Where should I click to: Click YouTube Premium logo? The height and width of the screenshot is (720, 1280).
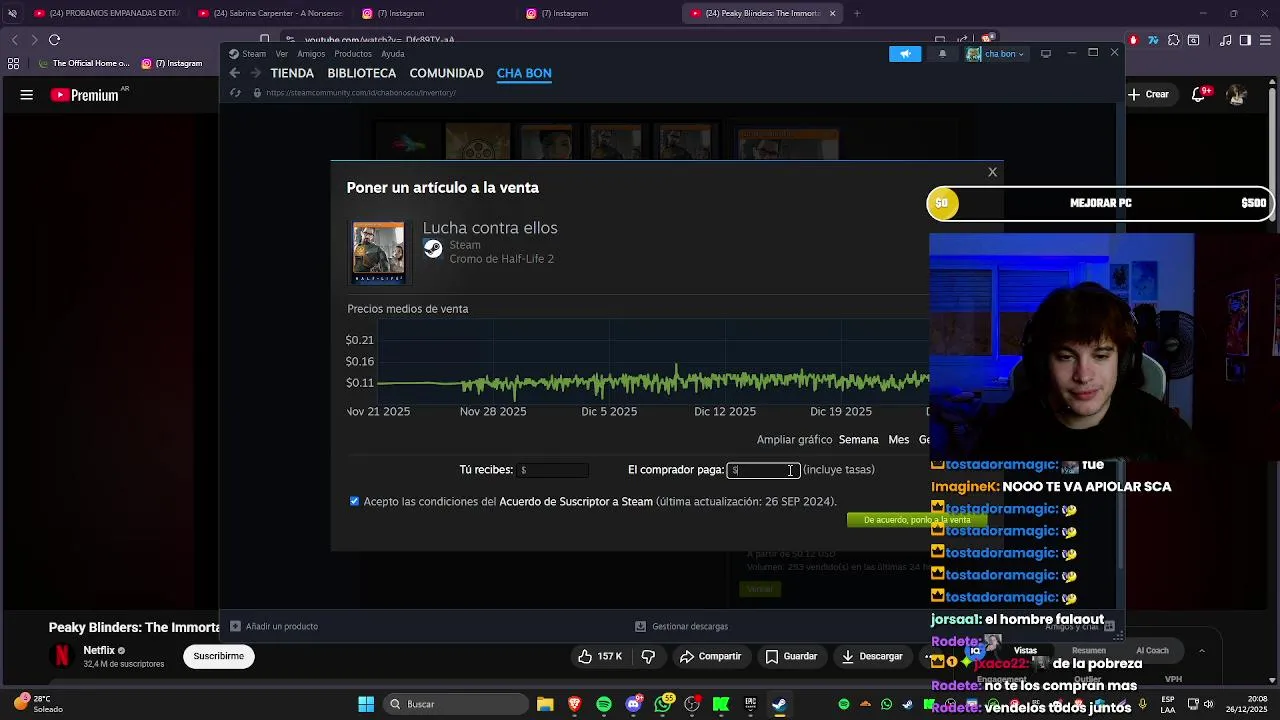point(85,95)
